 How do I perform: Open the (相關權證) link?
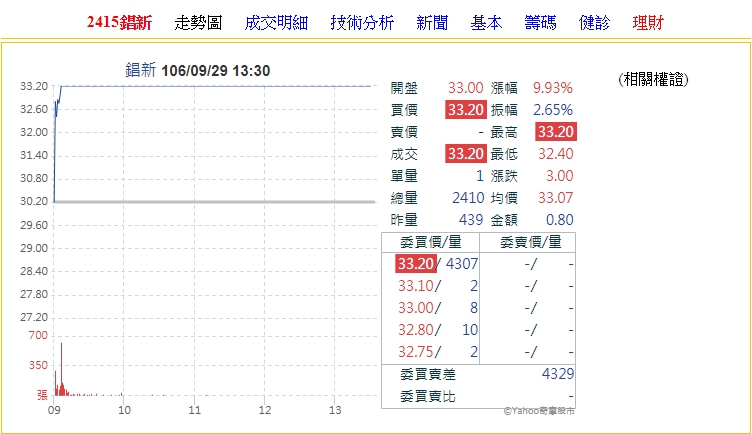[x=653, y=79]
